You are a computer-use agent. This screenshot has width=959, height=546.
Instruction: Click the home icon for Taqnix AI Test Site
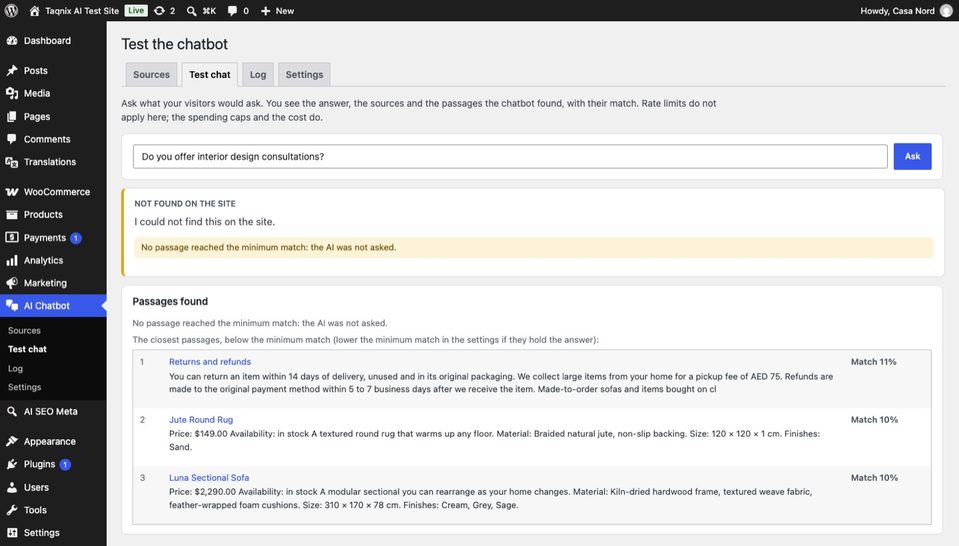[34, 10]
